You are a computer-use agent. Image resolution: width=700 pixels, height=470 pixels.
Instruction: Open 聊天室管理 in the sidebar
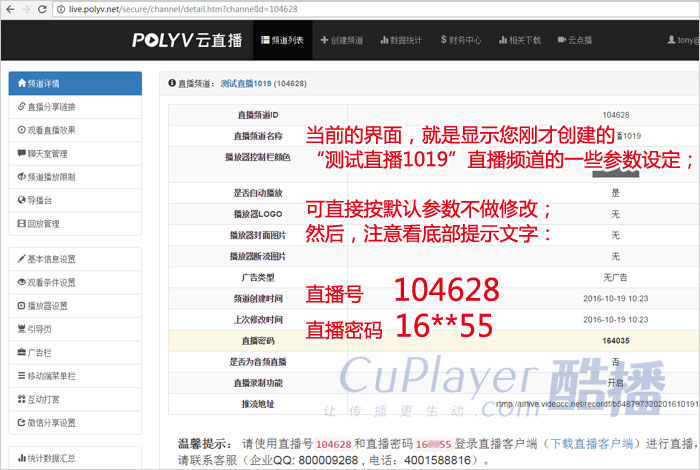tap(75, 154)
